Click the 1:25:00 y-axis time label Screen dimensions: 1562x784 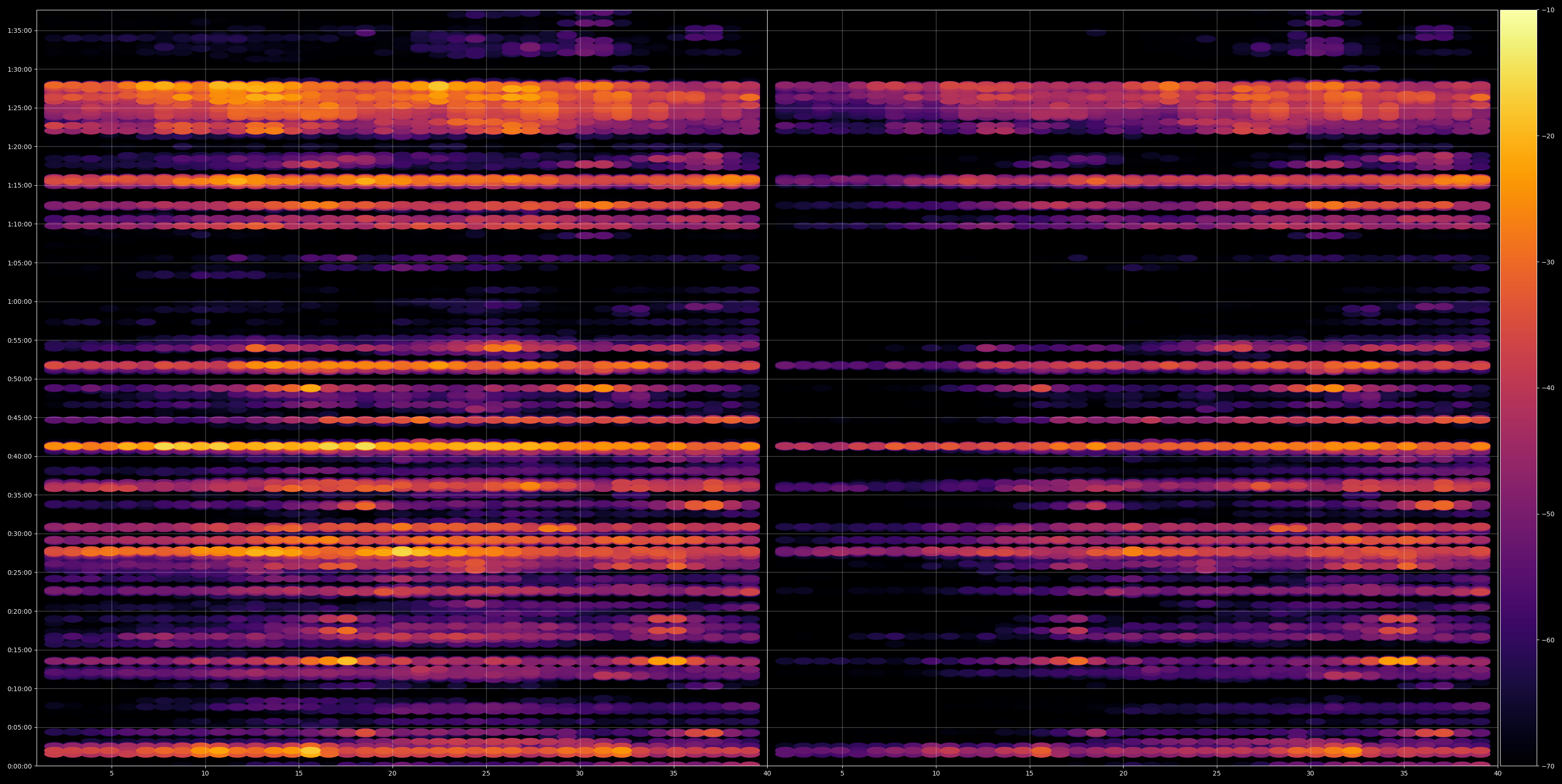19,108
